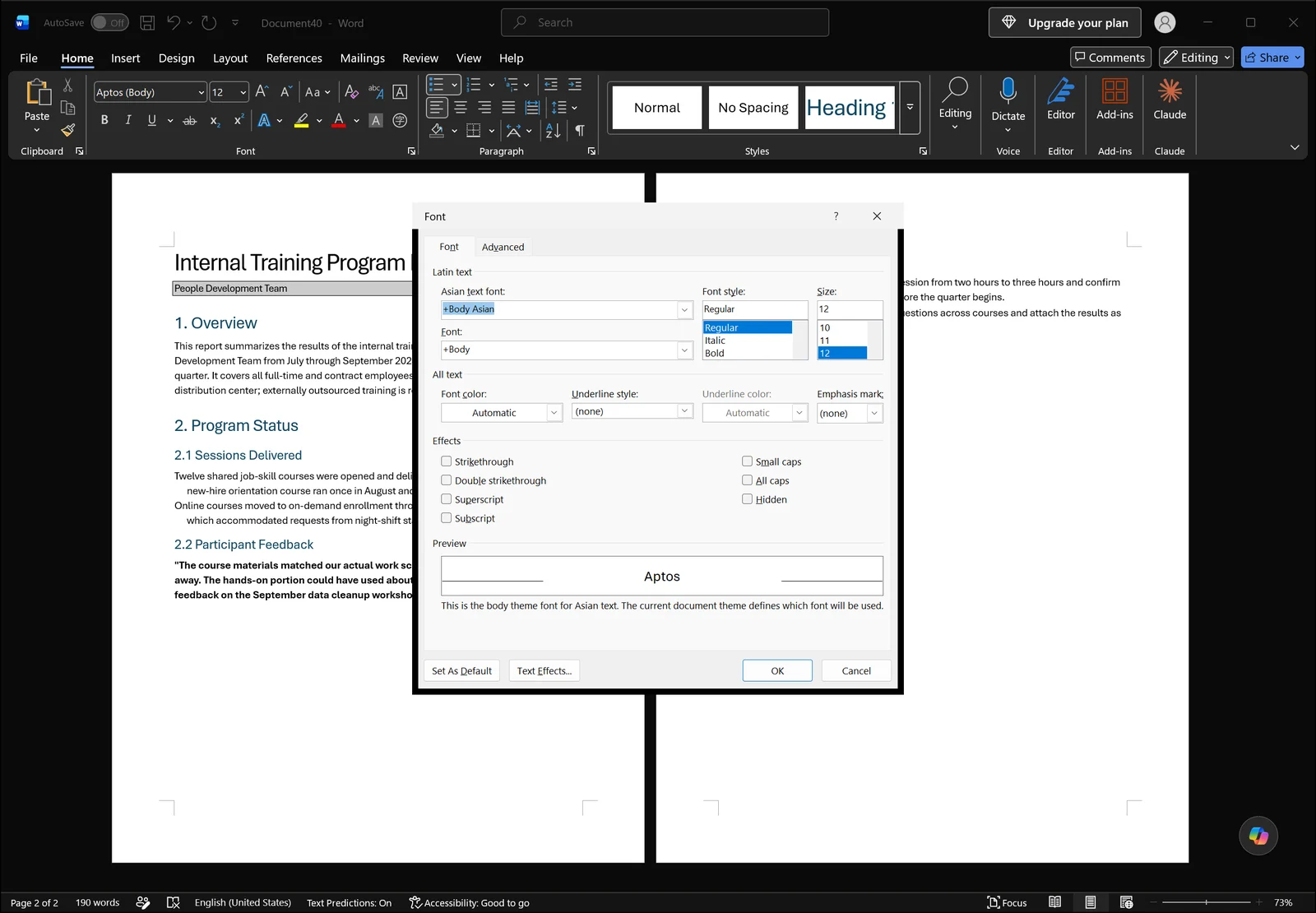Viewport: 1316px width, 913px height.
Task: Confirm the Font dialog with OK
Action: pos(777,670)
